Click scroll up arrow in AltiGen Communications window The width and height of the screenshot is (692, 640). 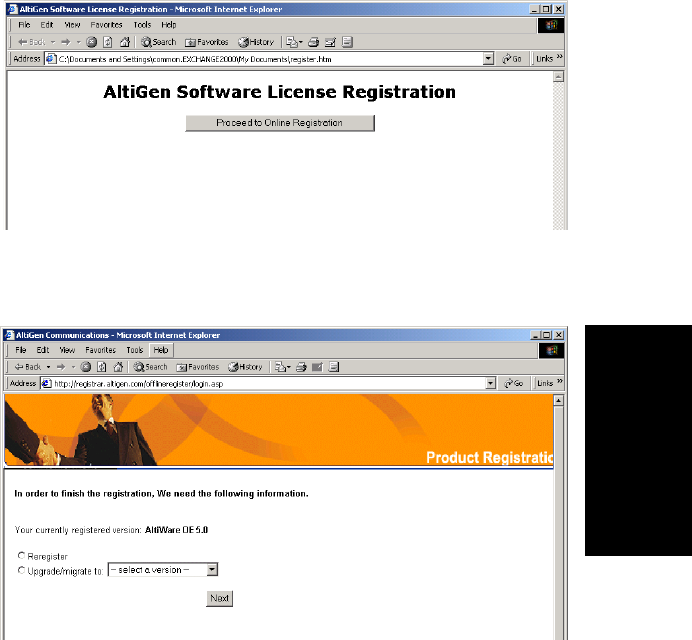click(x=558, y=401)
